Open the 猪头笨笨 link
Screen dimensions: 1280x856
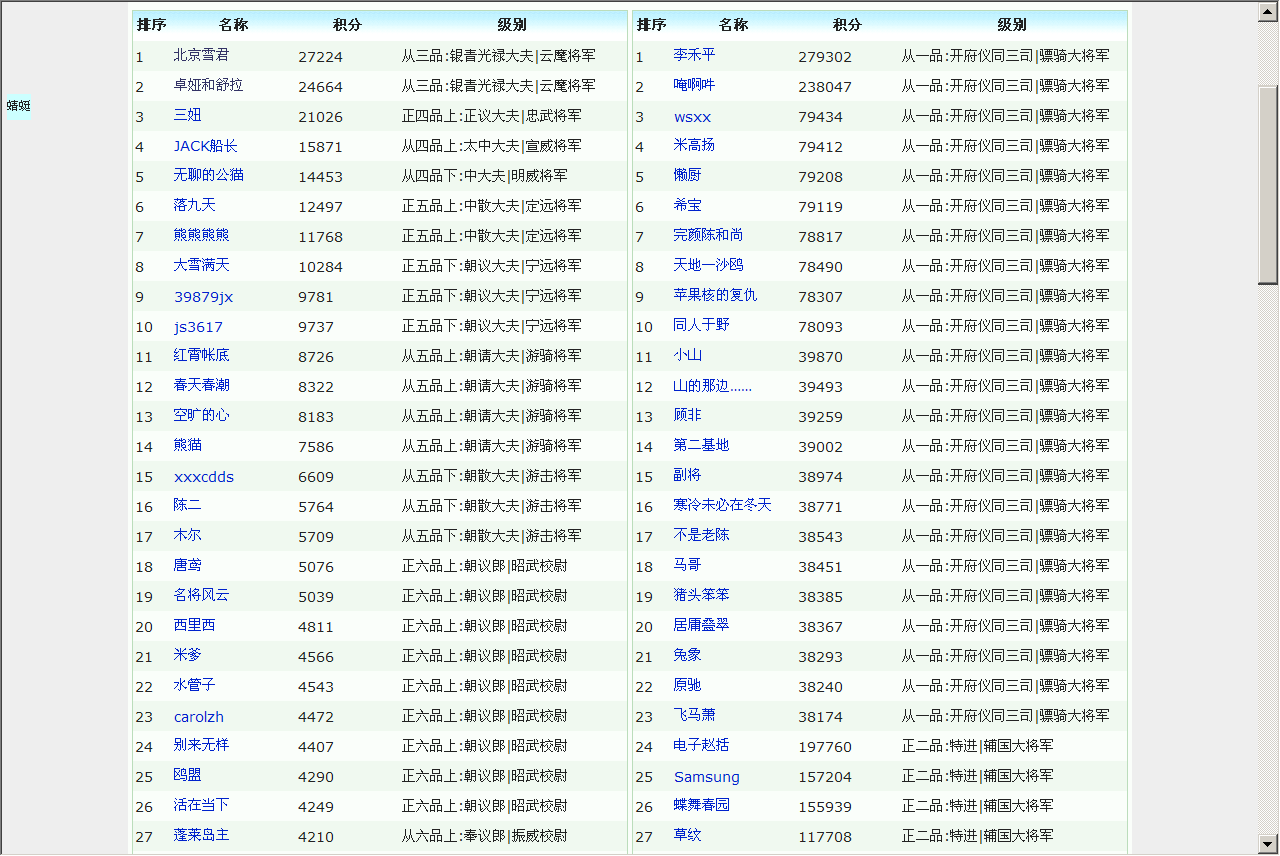click(x=702, y=595)
